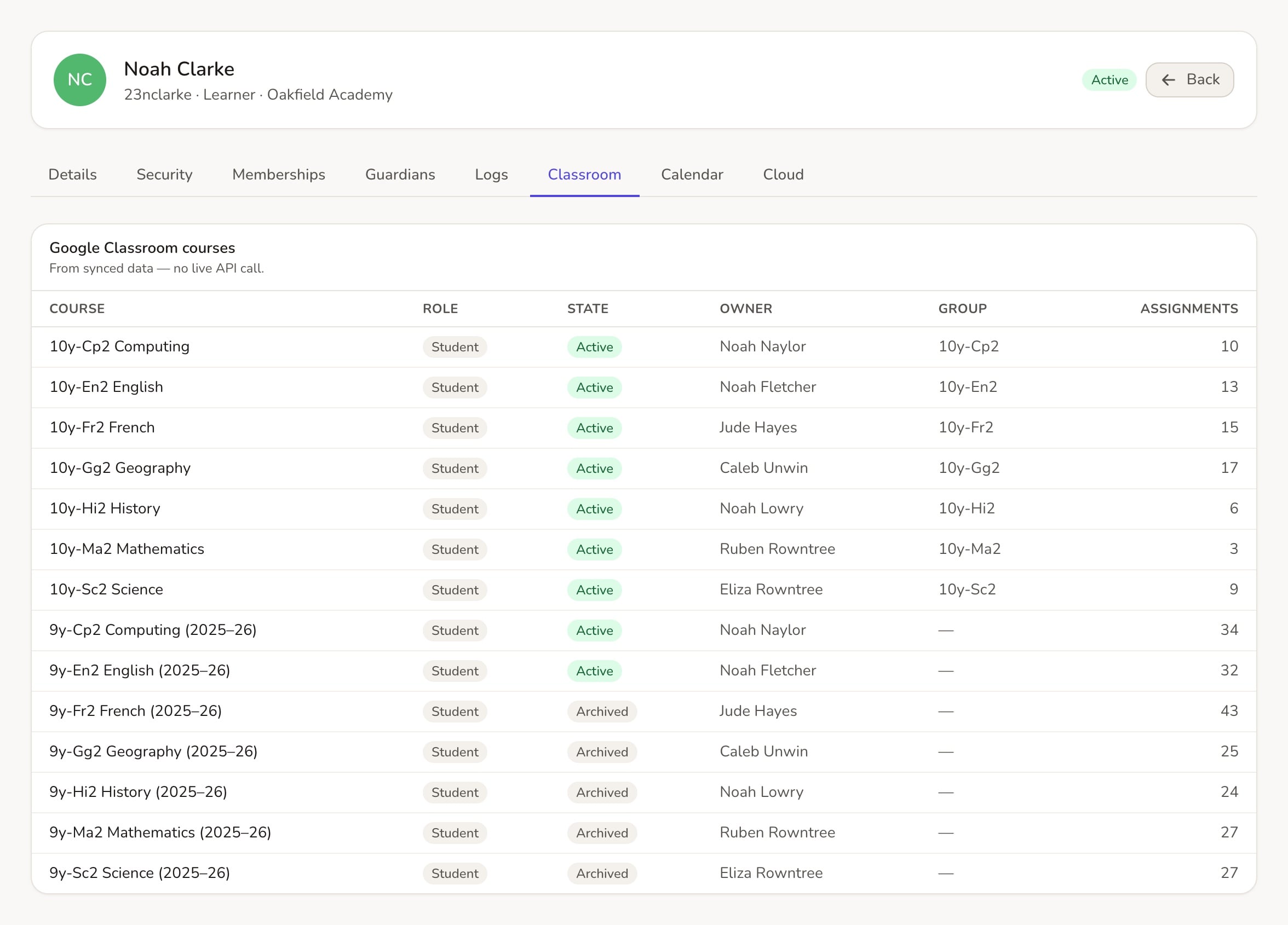Image resolution: width=1288 pixels, height=925 pixels.
Task: Click the 10y-Fr2 French course name
Action: point(102,427)
